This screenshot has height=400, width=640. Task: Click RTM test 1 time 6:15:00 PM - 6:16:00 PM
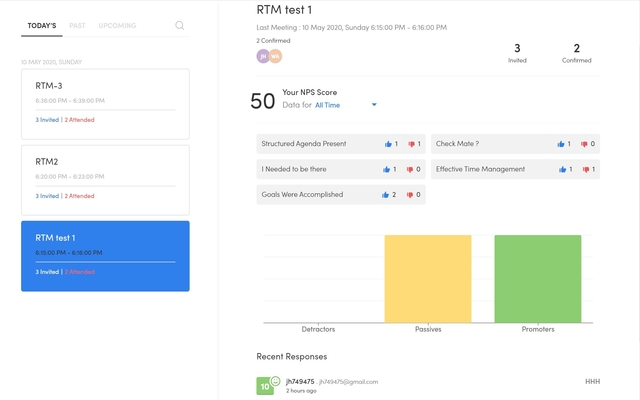[x=69, y=253]
